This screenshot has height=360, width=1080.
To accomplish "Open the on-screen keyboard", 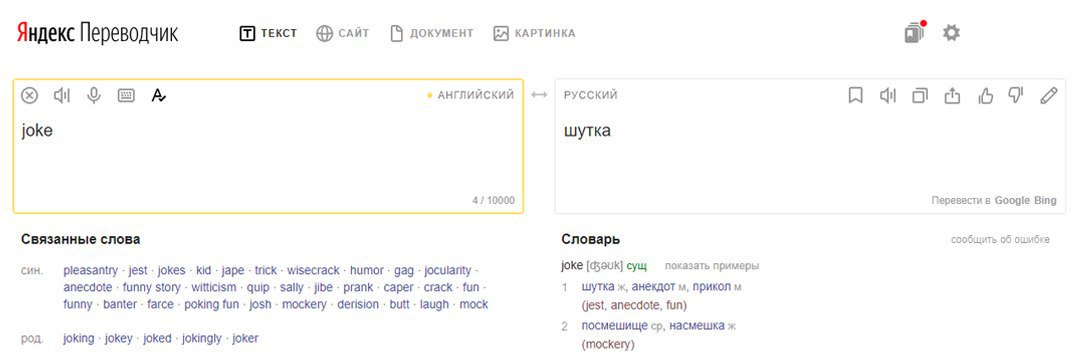I will tap(126, 96).
